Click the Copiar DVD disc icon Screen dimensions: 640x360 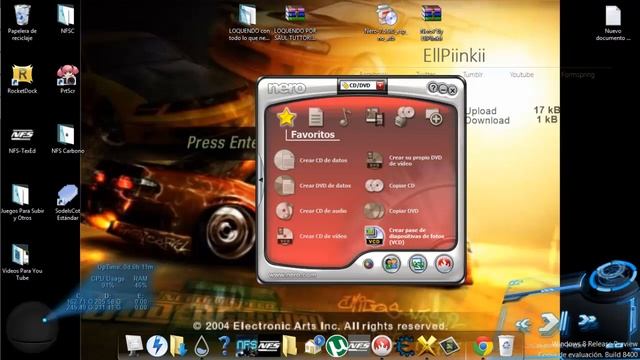pos(374,211)
